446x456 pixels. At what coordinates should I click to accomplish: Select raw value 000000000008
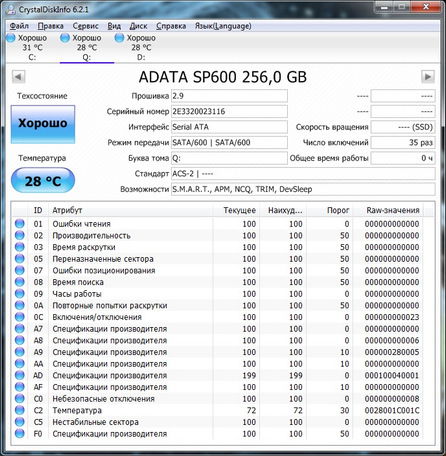pyautogui.click(x=392, y=399)
